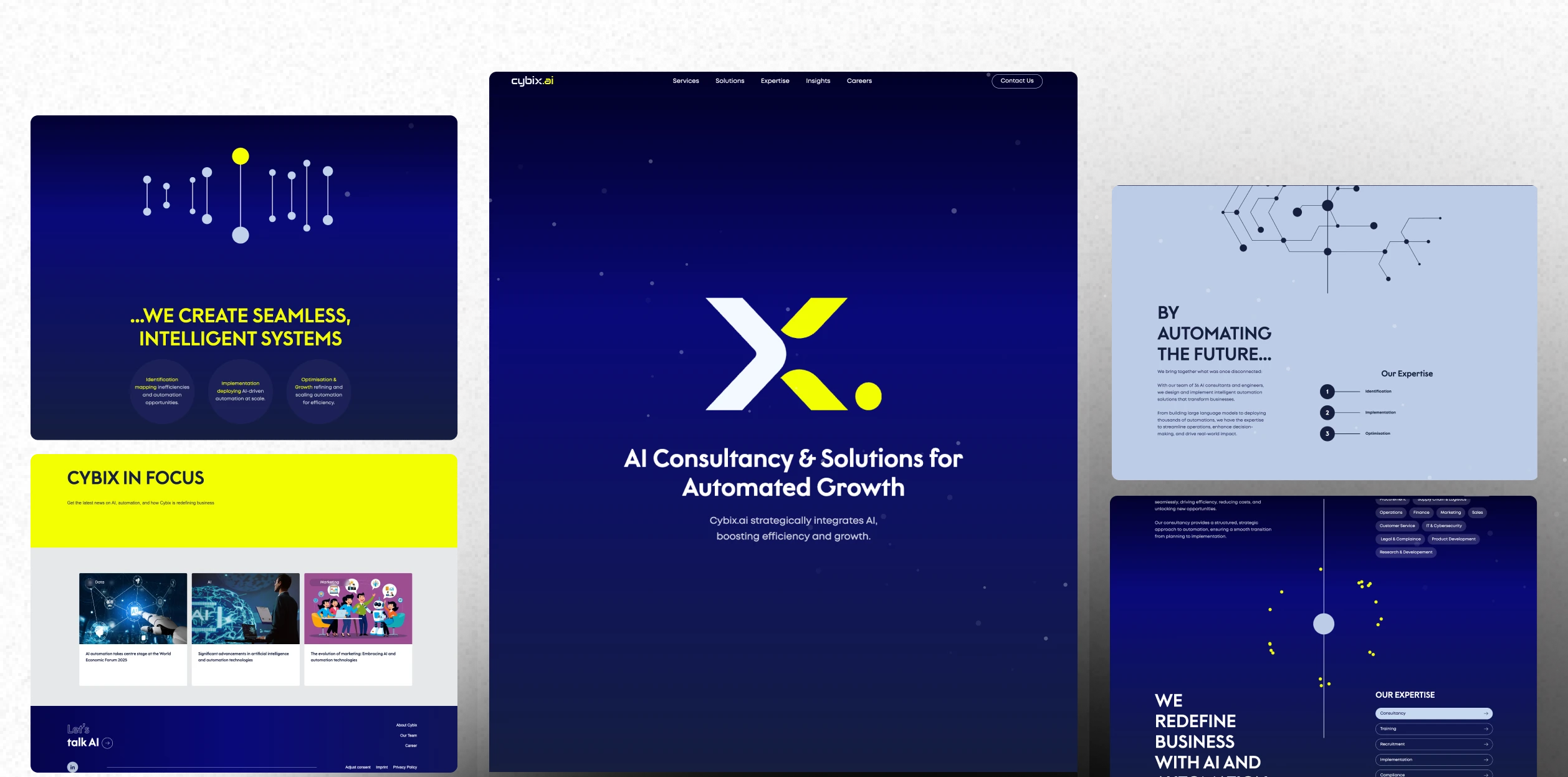Click the circled arrow beside talk AI

(107, 743)
